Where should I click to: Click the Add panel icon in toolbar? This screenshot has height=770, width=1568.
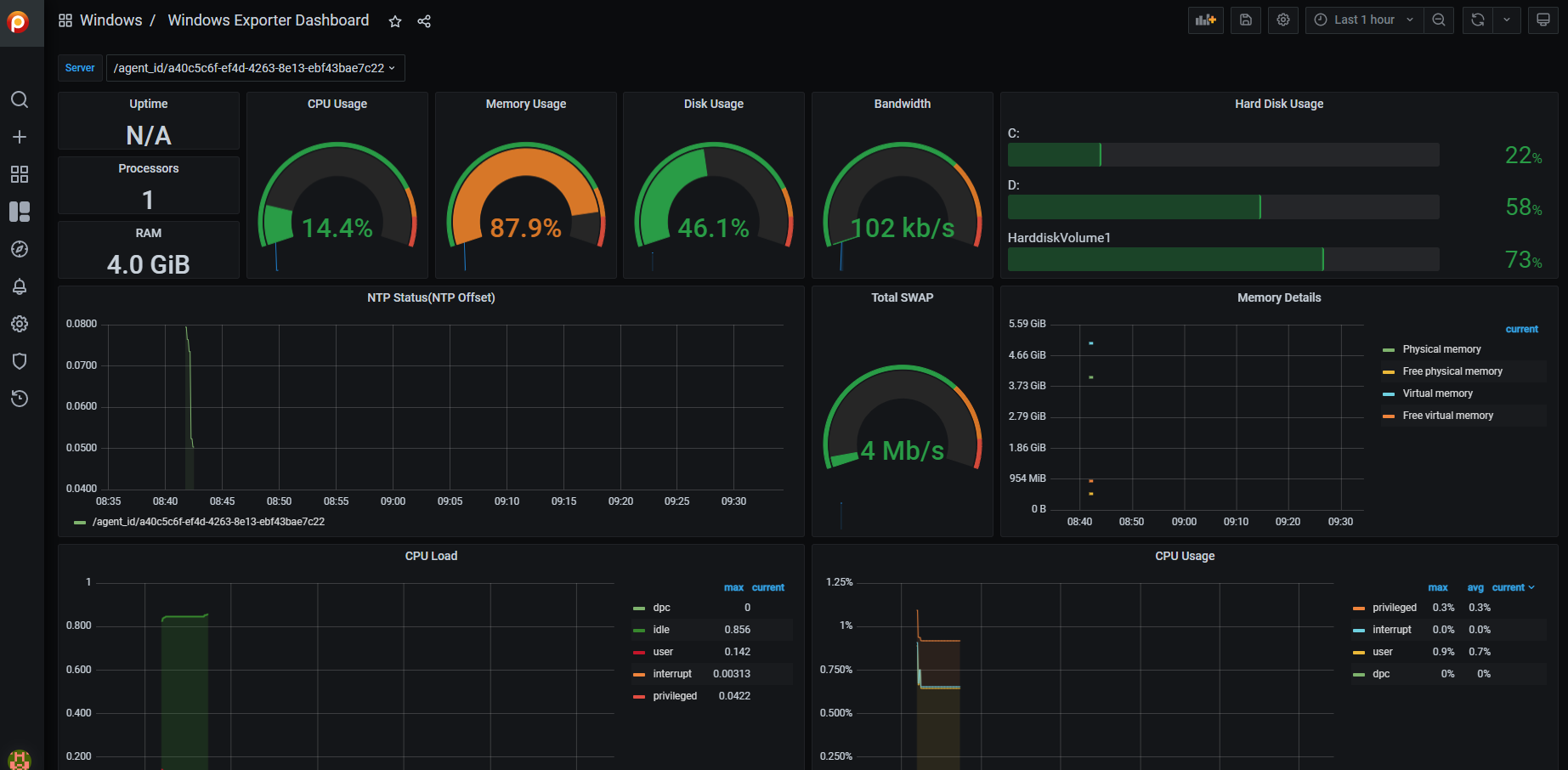1206,20
